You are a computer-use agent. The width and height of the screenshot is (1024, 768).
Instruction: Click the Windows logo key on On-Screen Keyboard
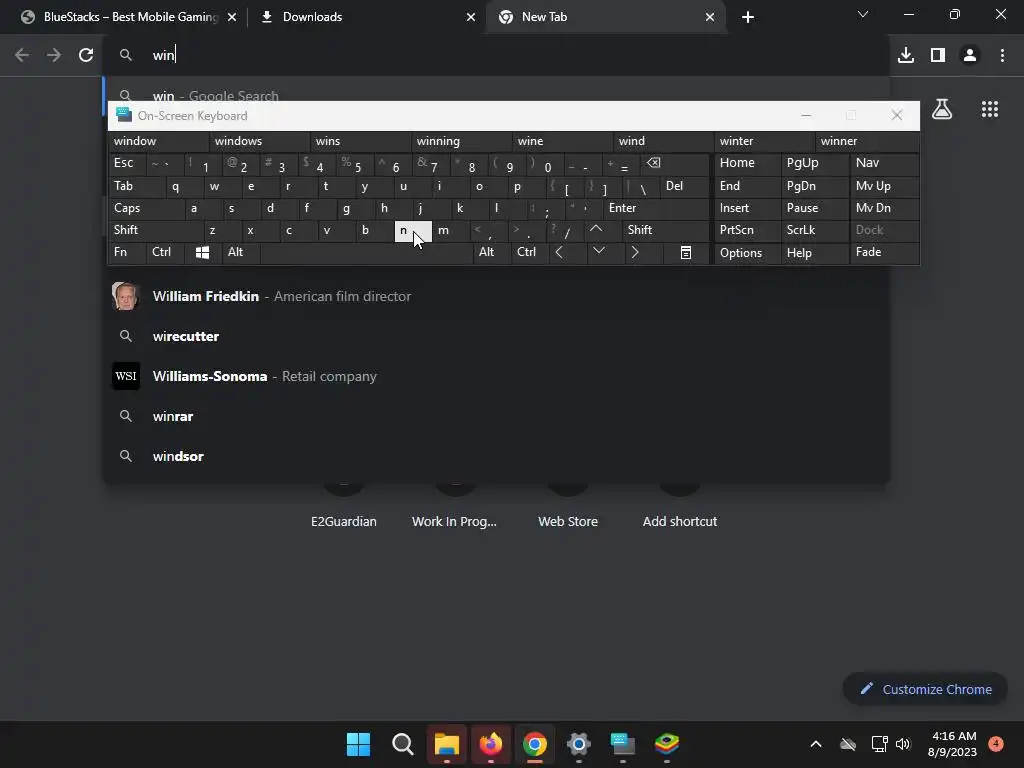coord(202,252)
